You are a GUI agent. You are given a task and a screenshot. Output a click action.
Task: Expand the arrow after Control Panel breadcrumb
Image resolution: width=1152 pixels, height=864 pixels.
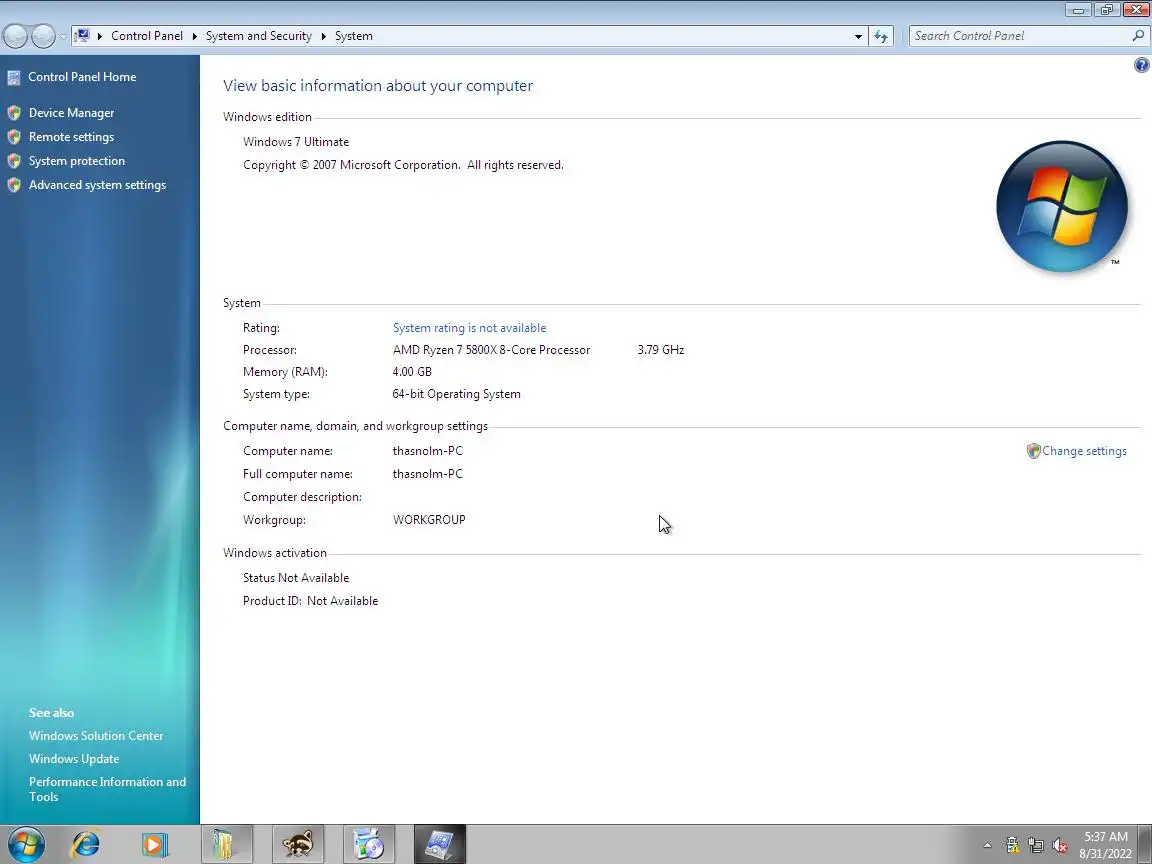[195, 36]
